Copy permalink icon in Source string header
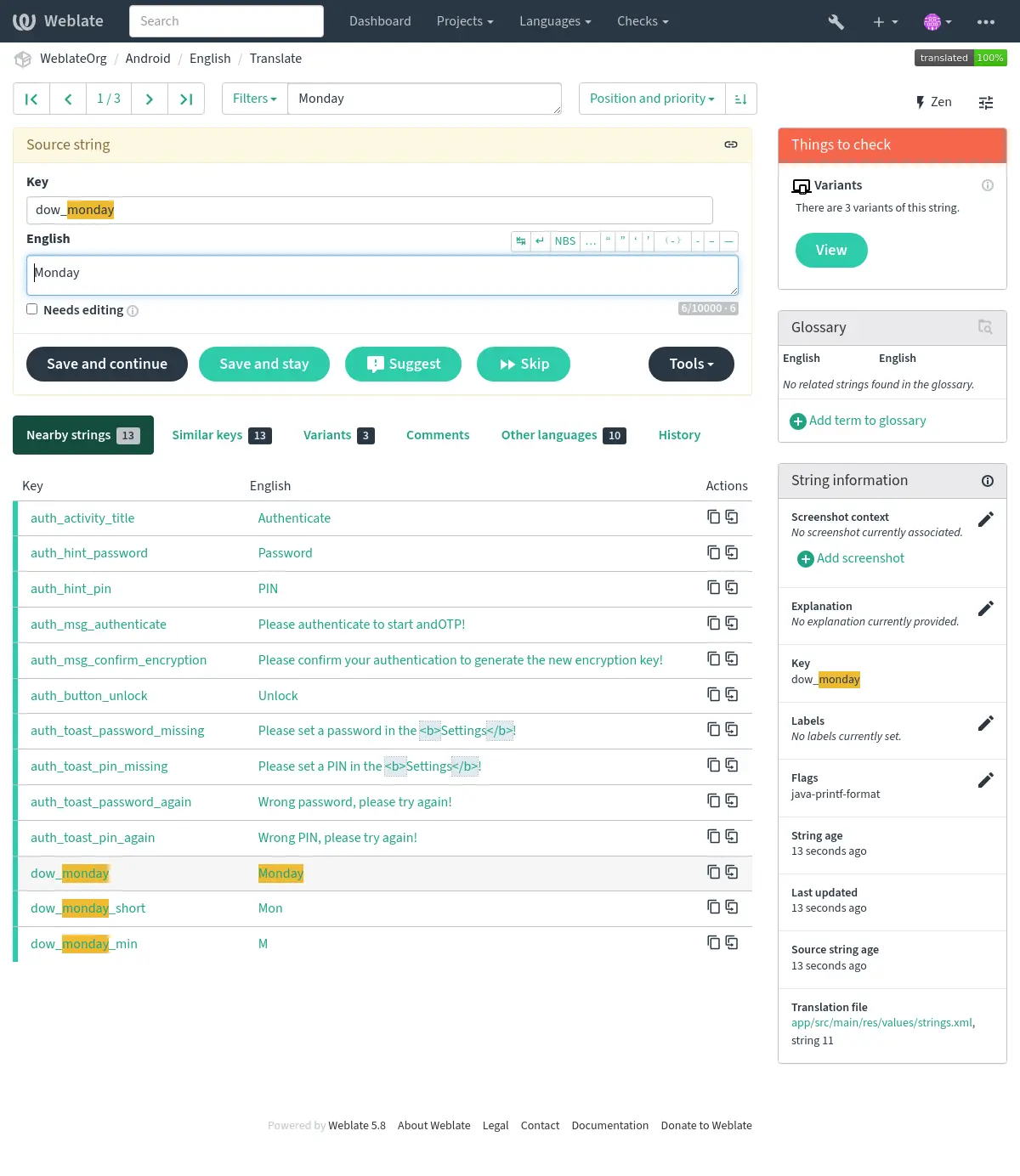Screen dimensions: 1020x1176 (x=731, y=144)
